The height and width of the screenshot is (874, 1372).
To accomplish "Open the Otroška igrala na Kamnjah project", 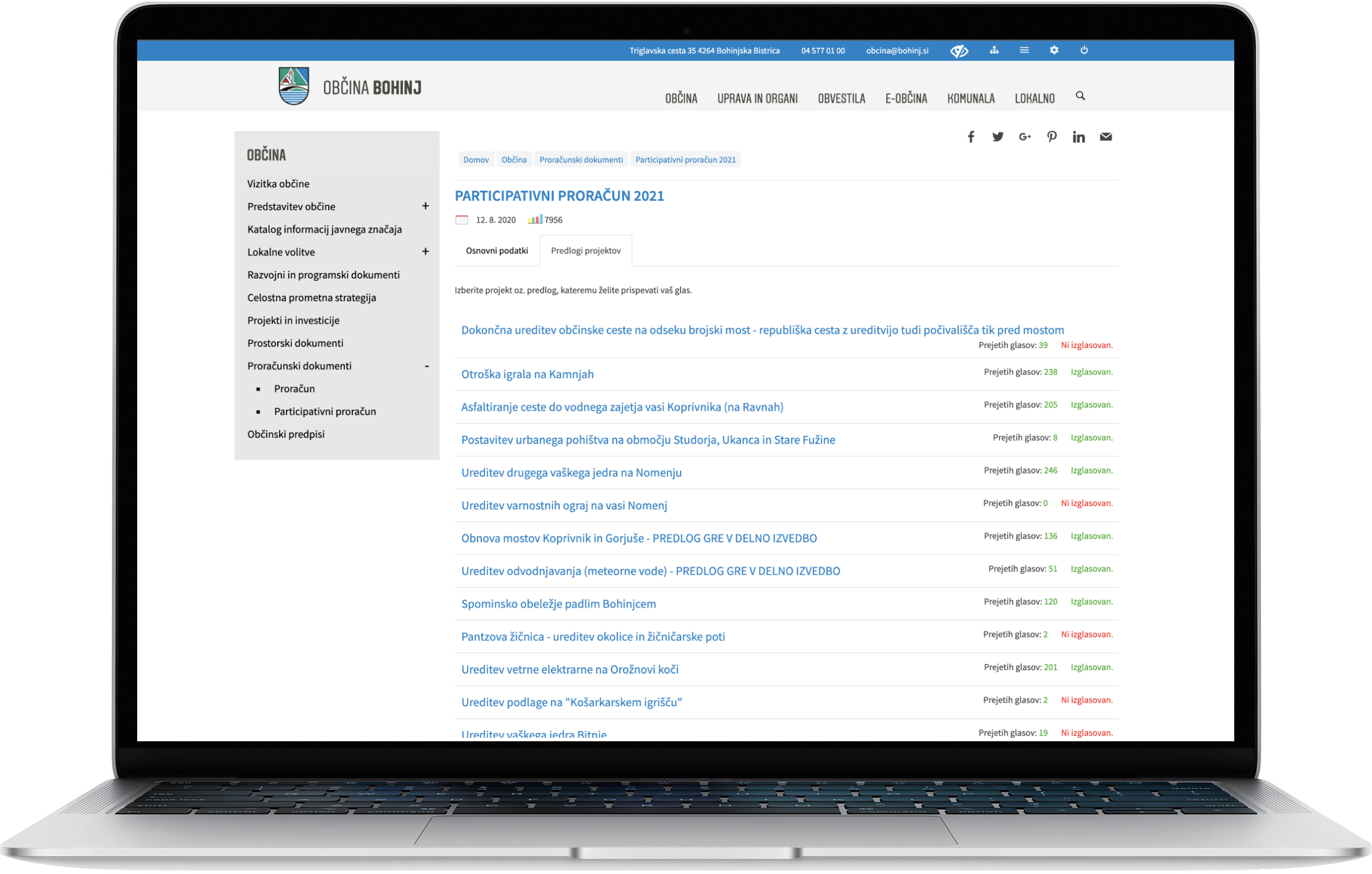I will click(527, 374).
